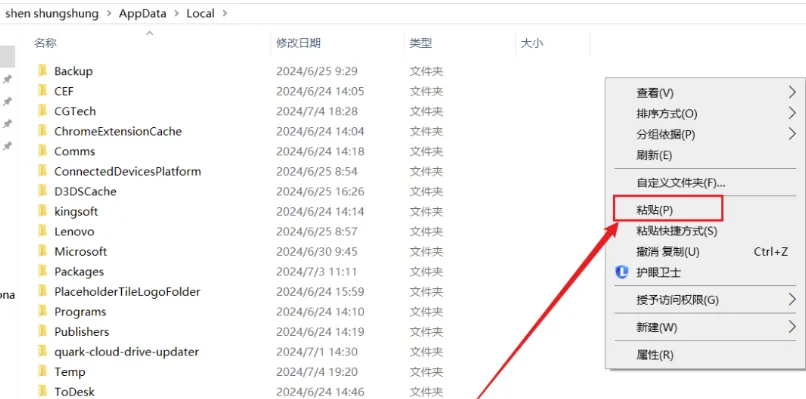Click the Lenovo folder icon
Image resolution: width=806 pixels, height=399 pixels.
coord(43,231)
